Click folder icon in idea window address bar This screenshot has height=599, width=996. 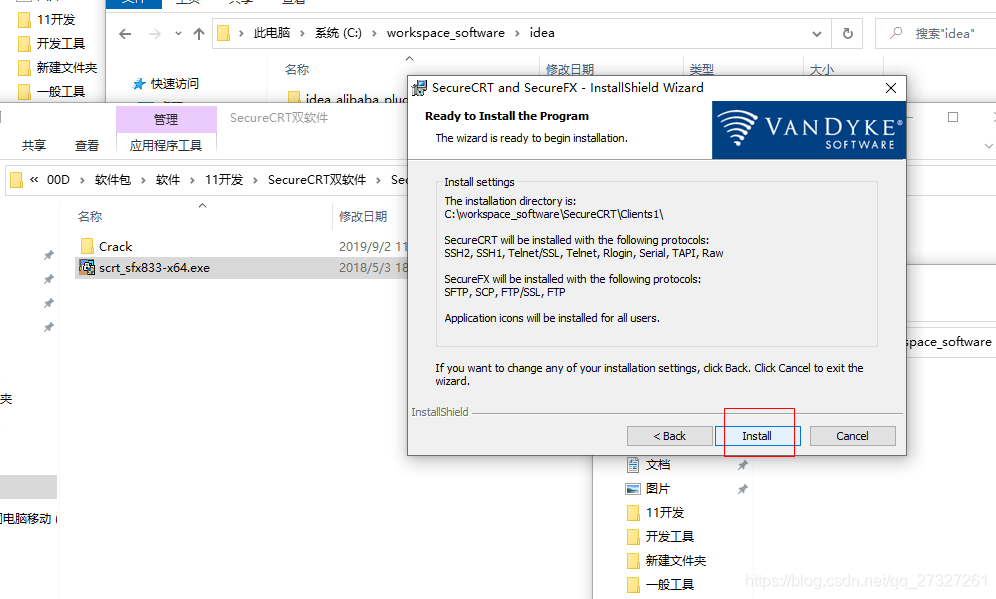coord(223,33)
